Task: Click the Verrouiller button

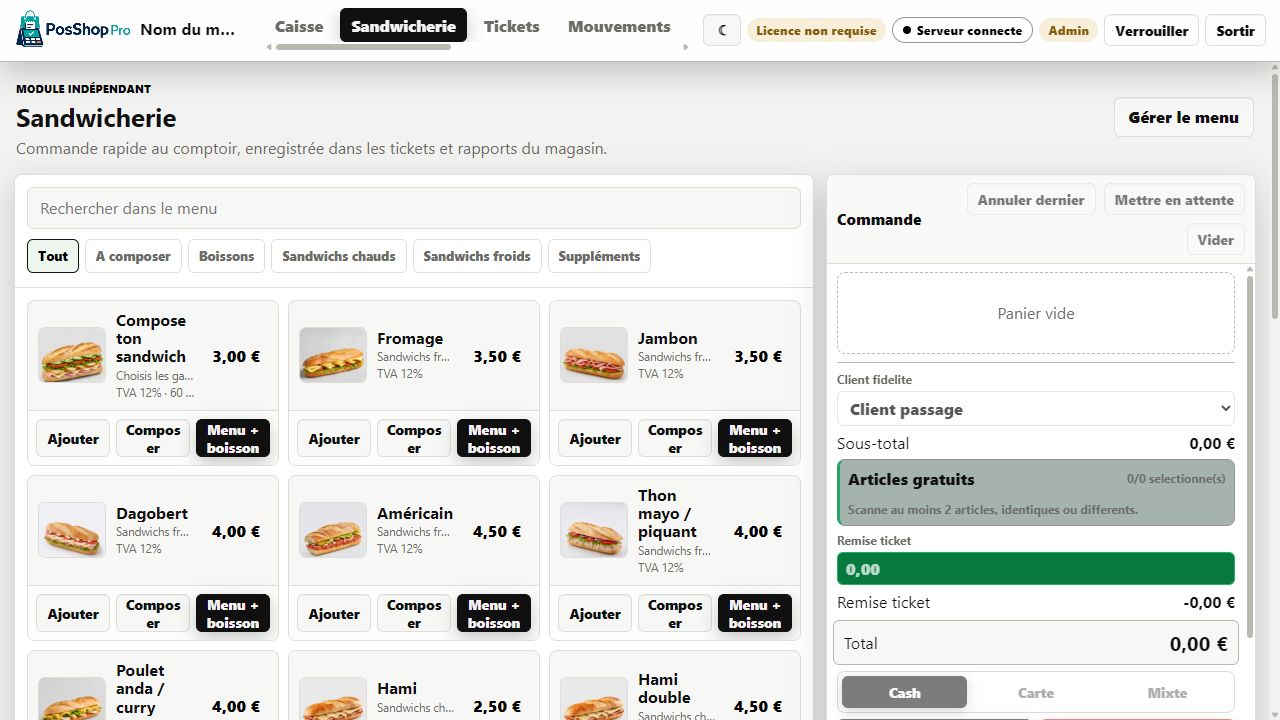Action: pos(1152,30)
